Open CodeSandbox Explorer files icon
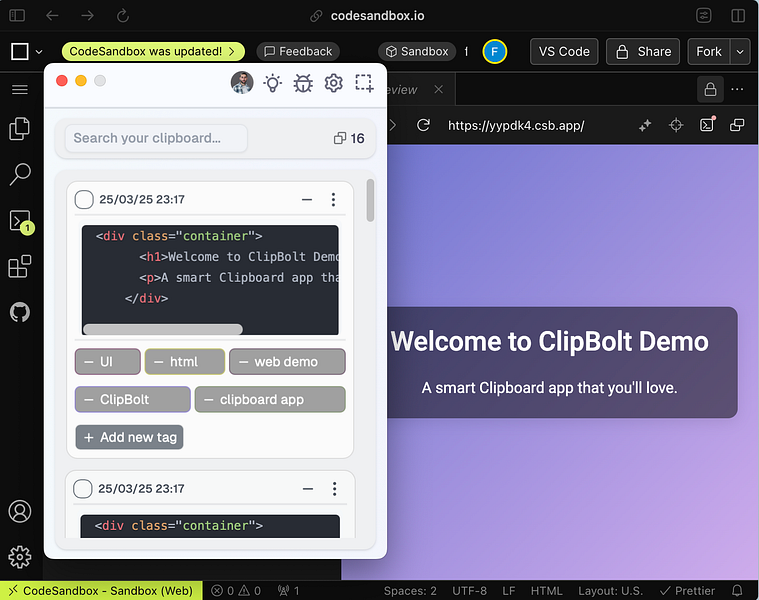The height and width of the screenshot is (600, 759). pyautogui.click(x=19, y=129)
